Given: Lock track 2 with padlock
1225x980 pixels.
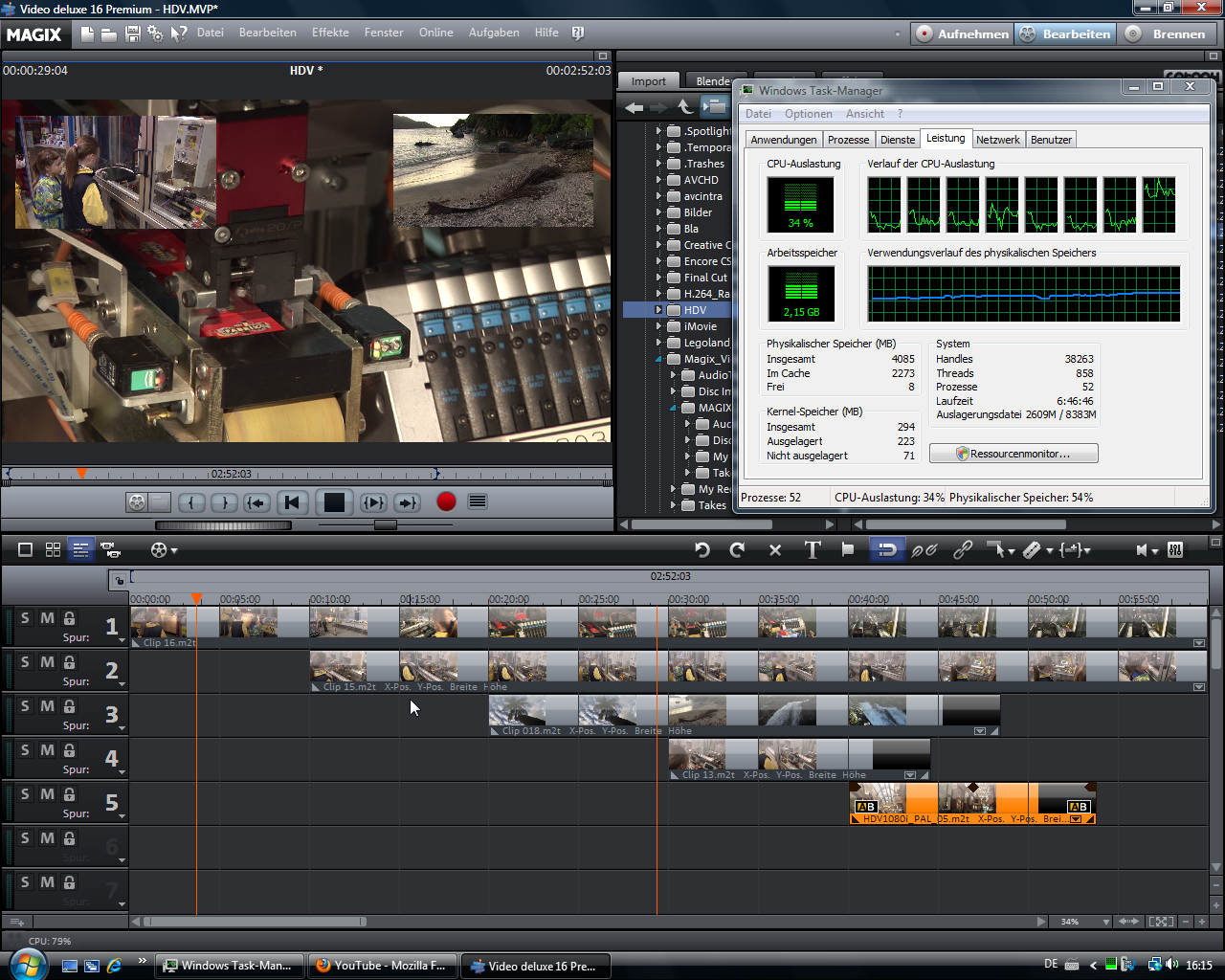Looking at the screenshot, I should pyautogui.click(x=69, y=662).
